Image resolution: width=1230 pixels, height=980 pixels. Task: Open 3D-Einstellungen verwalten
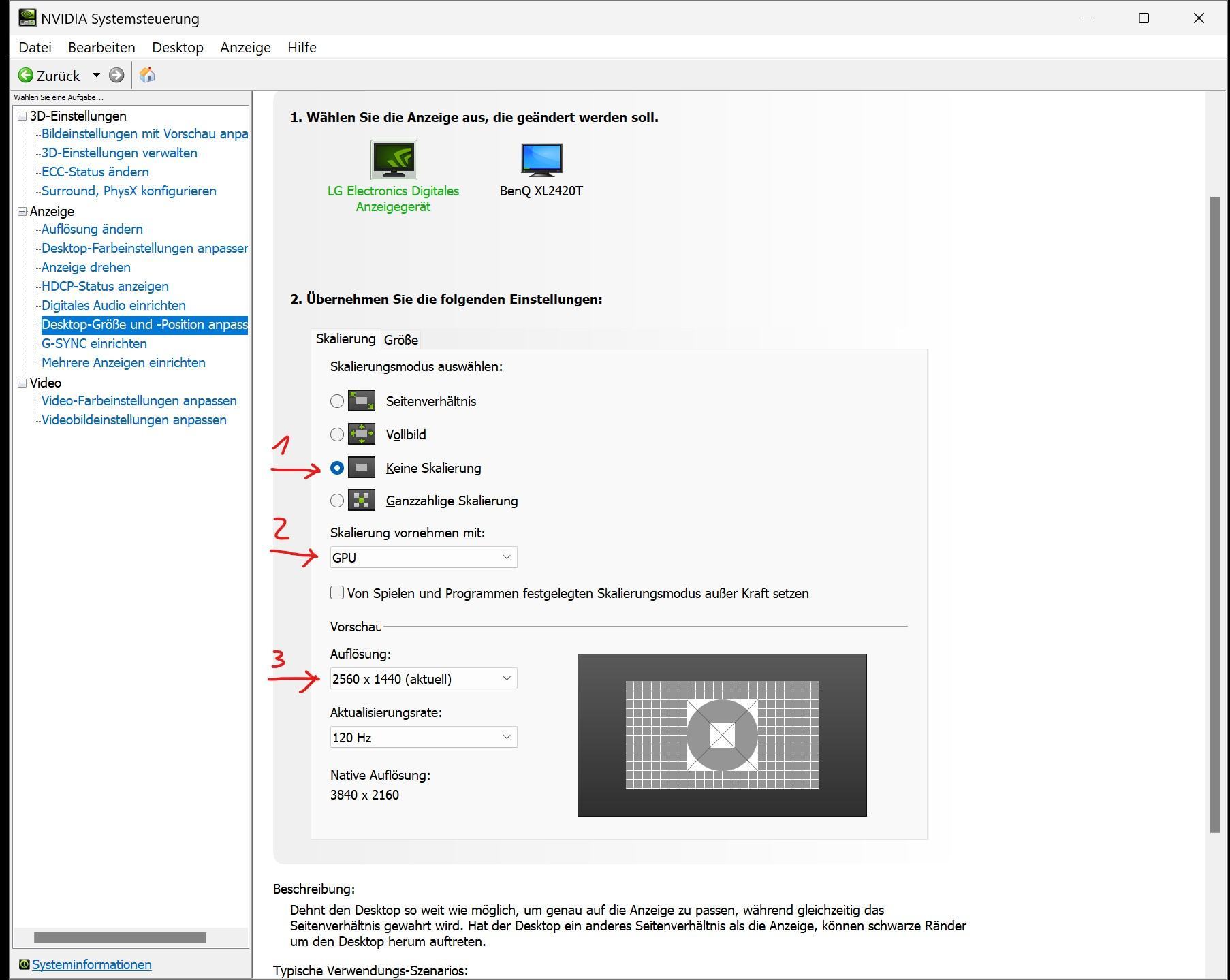(119, 153)
